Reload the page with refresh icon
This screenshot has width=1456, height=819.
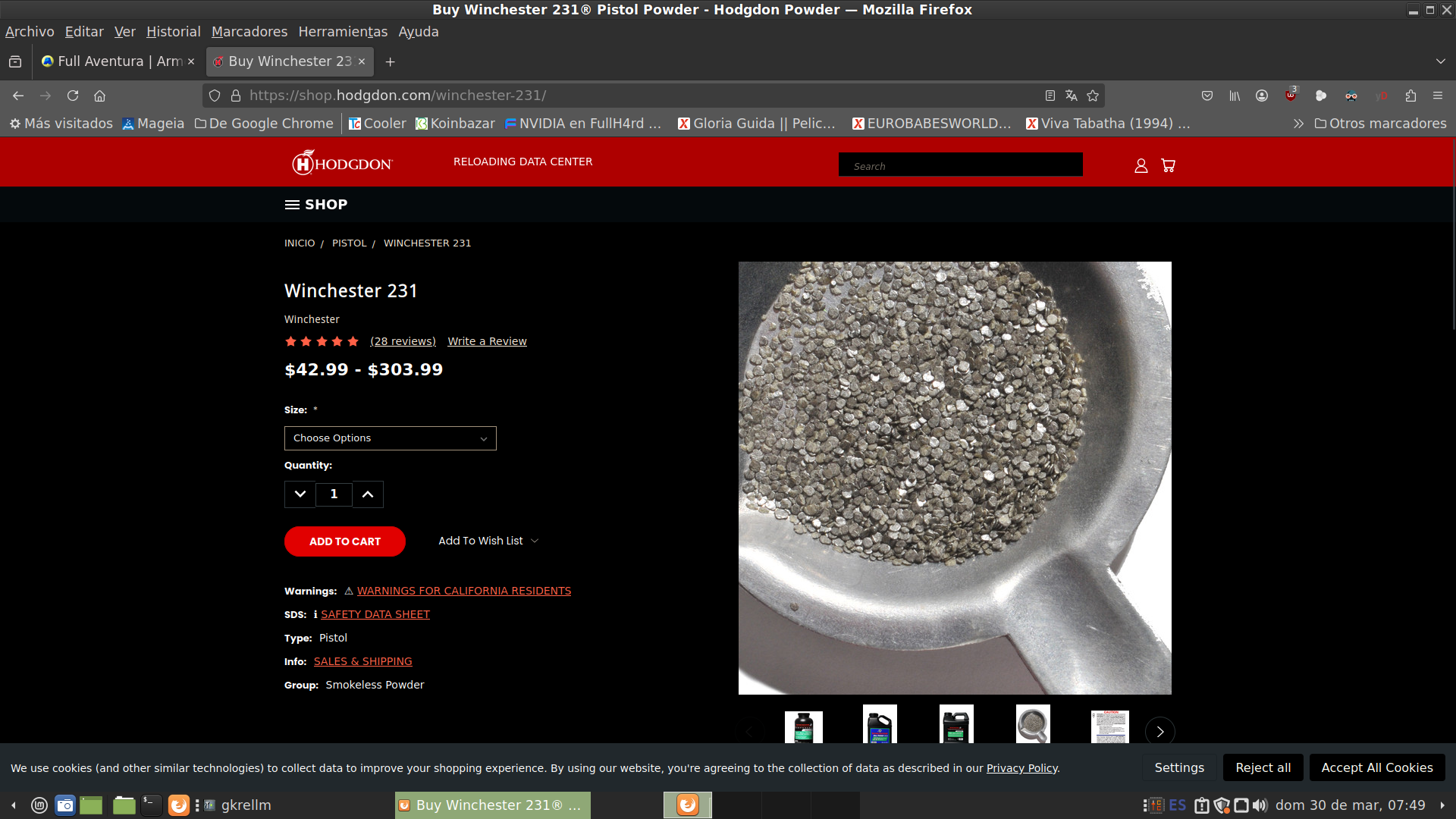point(73,96)
